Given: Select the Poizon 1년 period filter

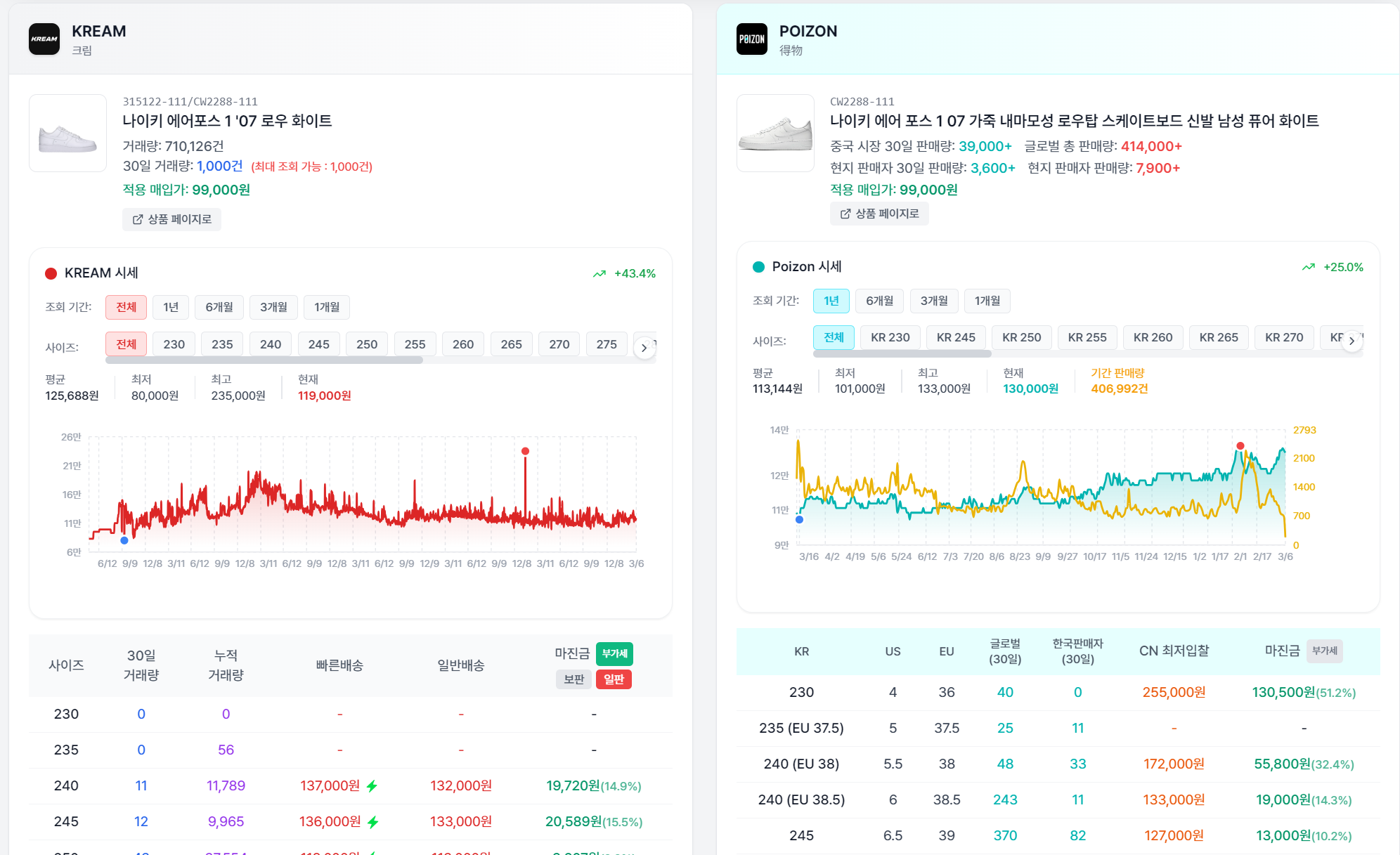Looking at the screenshot, I should pyautogui.click(x=831, y=301).
